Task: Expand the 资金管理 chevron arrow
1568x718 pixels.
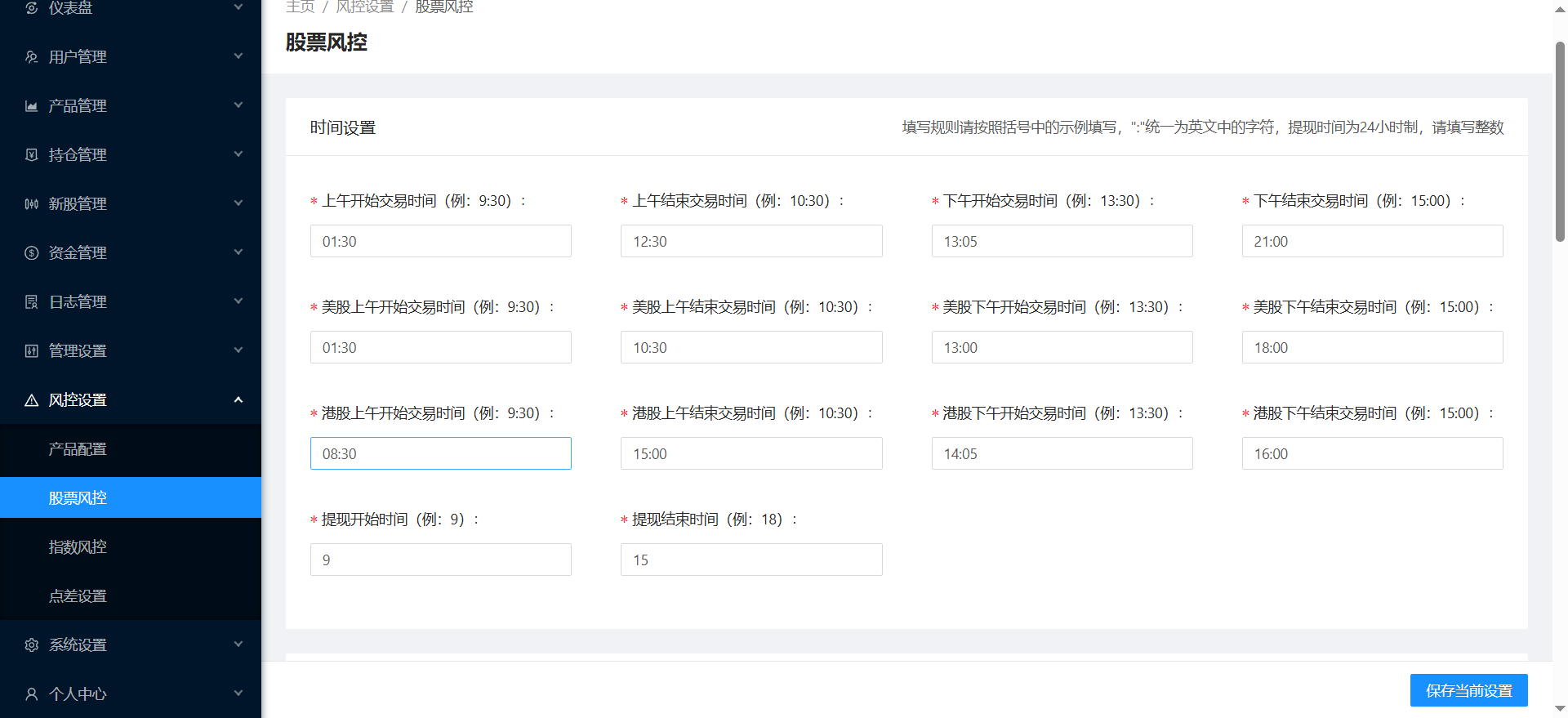Action: click(x=238, y=252)
